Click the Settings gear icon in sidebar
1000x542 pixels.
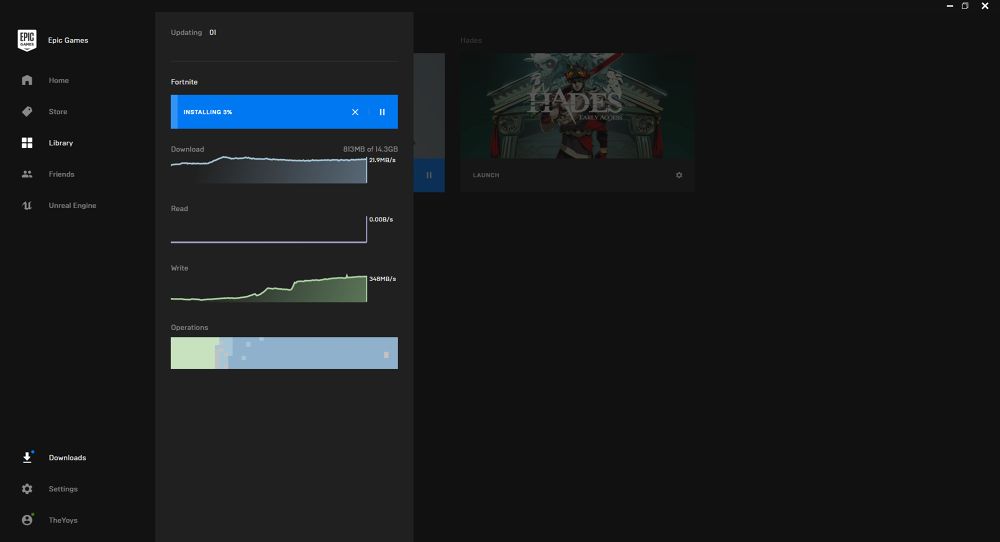(x=27, y=489)
